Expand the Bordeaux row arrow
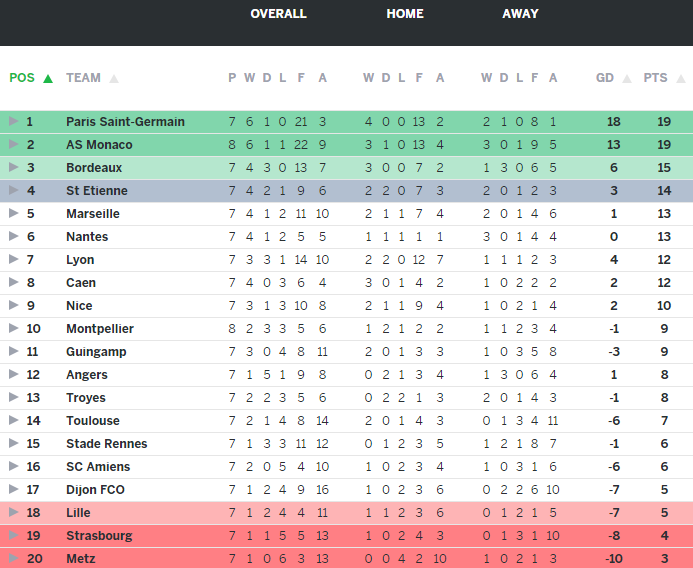Image resolution: width=693 pixels, height=568 pixels. (13, 168)
